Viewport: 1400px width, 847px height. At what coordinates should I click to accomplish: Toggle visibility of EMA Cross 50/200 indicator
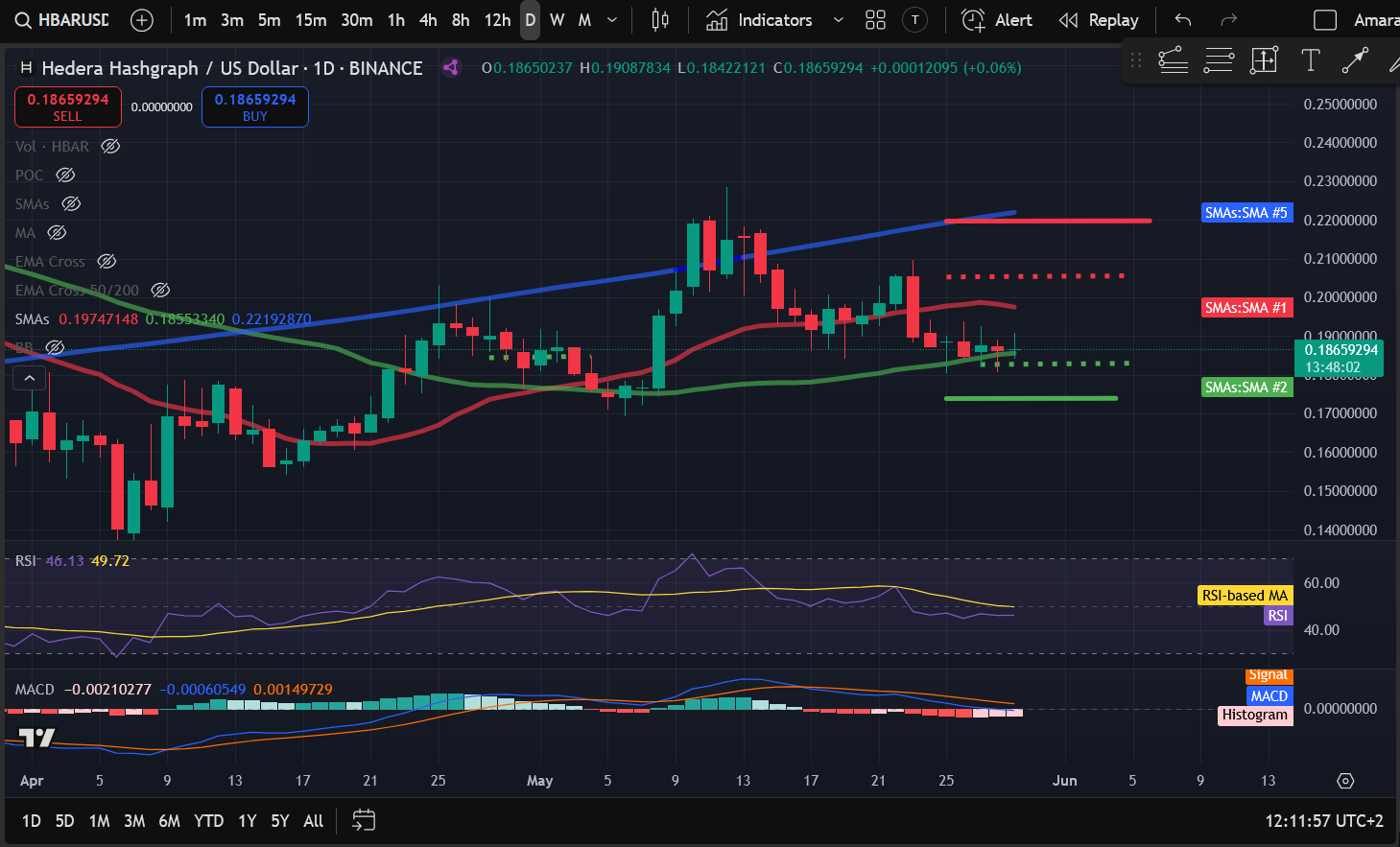[x=160, y=290]
